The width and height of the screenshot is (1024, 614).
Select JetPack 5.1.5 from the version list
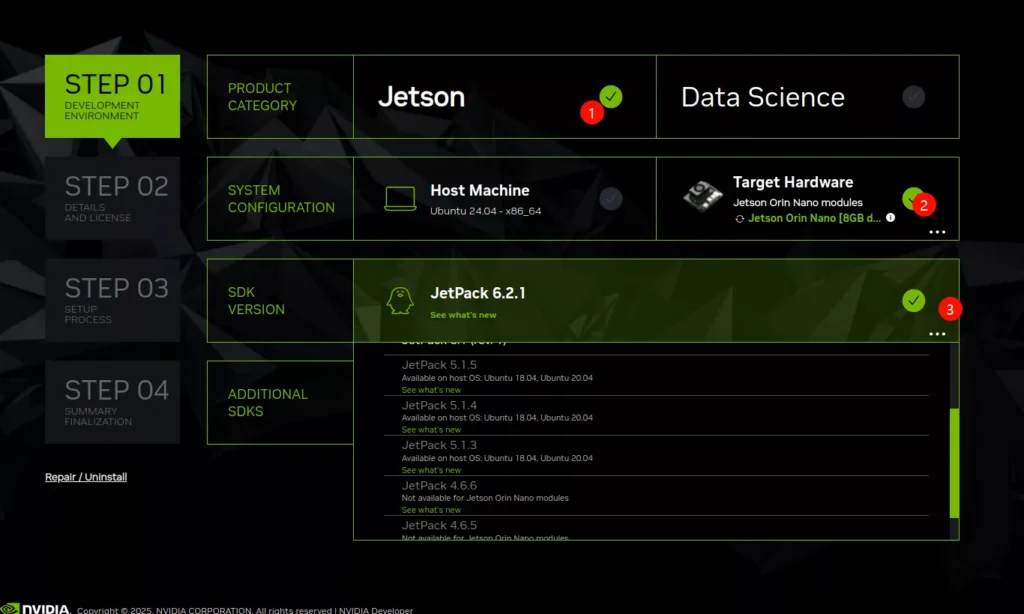(x=439, y=365)
